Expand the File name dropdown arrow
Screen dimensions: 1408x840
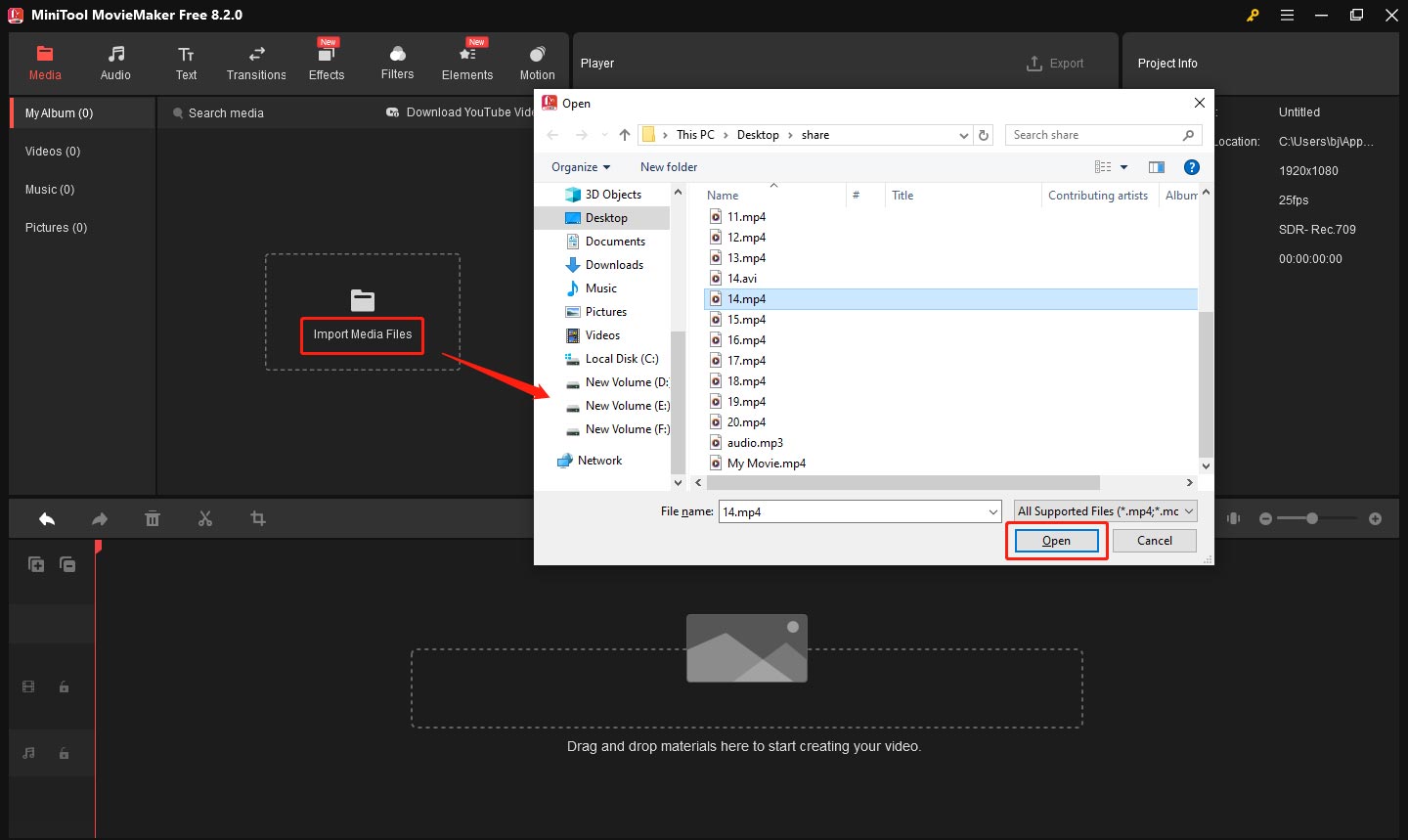click(x=992, y=511)
